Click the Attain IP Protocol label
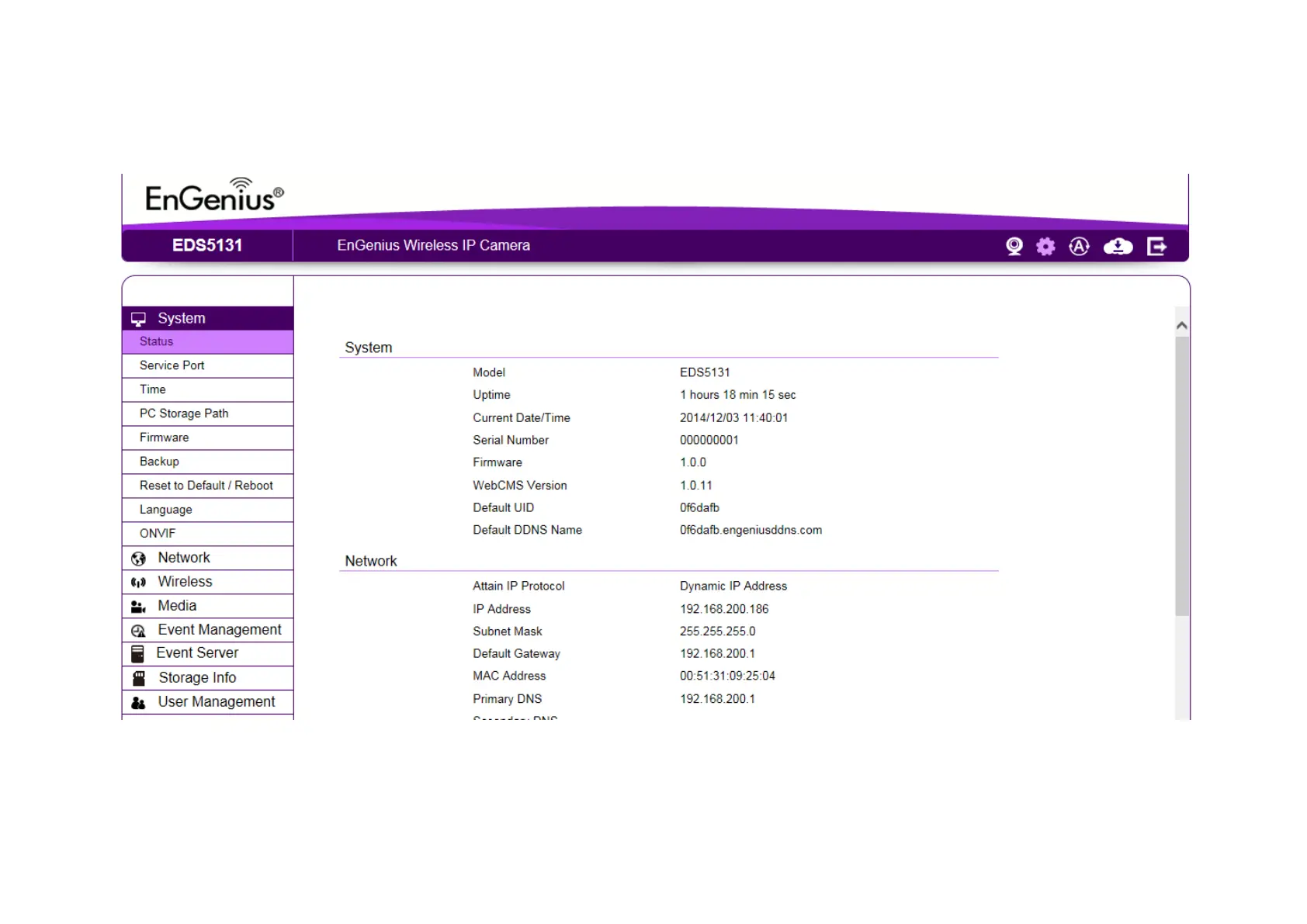This screenshot has height=924, width=1307. [518, 586]
